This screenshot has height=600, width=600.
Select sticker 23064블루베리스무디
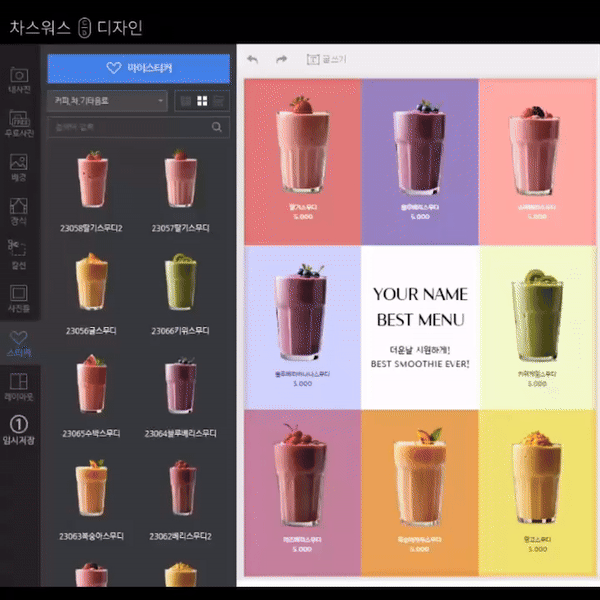(180, 396)
